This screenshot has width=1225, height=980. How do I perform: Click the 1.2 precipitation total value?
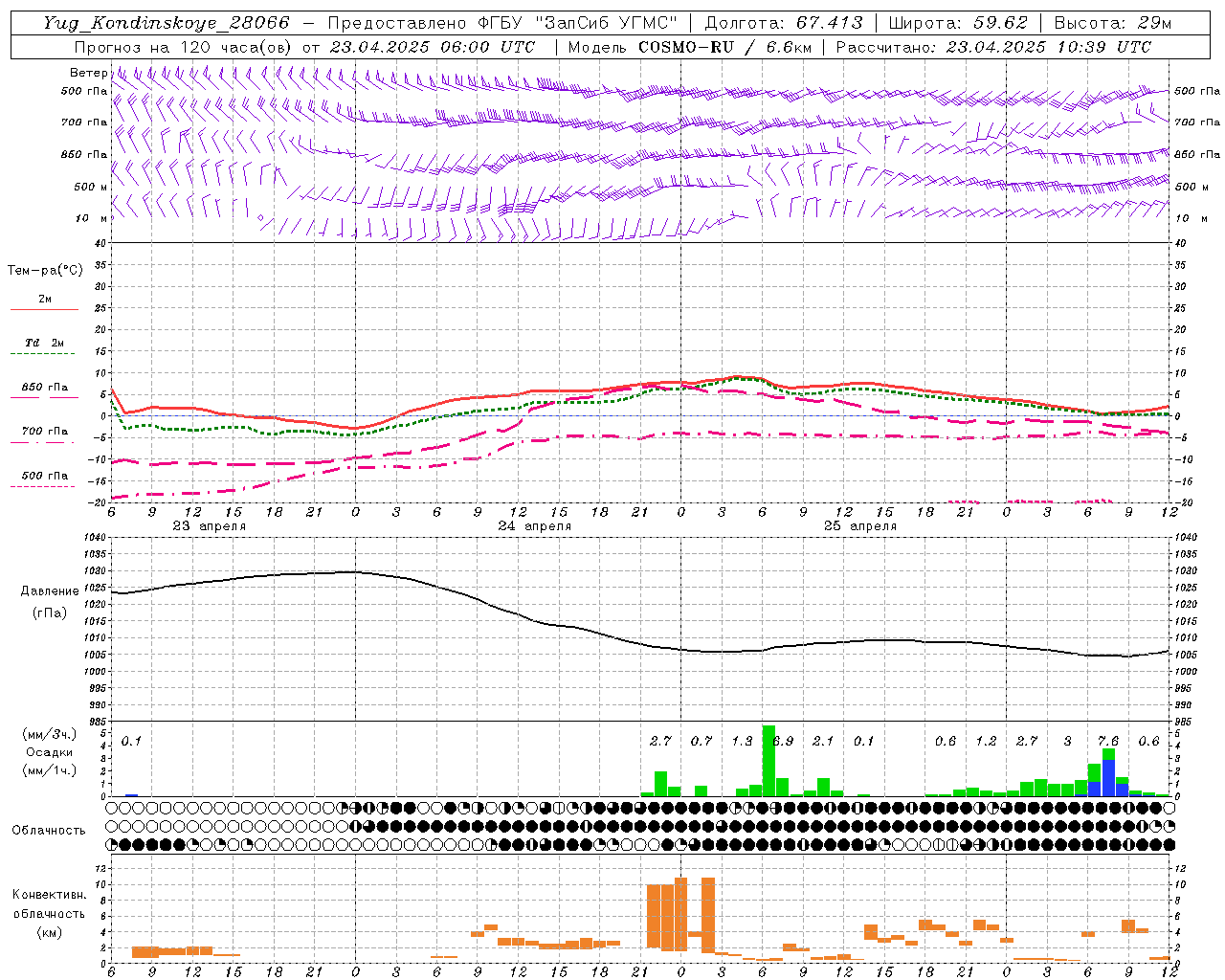(x=986, y=742)
